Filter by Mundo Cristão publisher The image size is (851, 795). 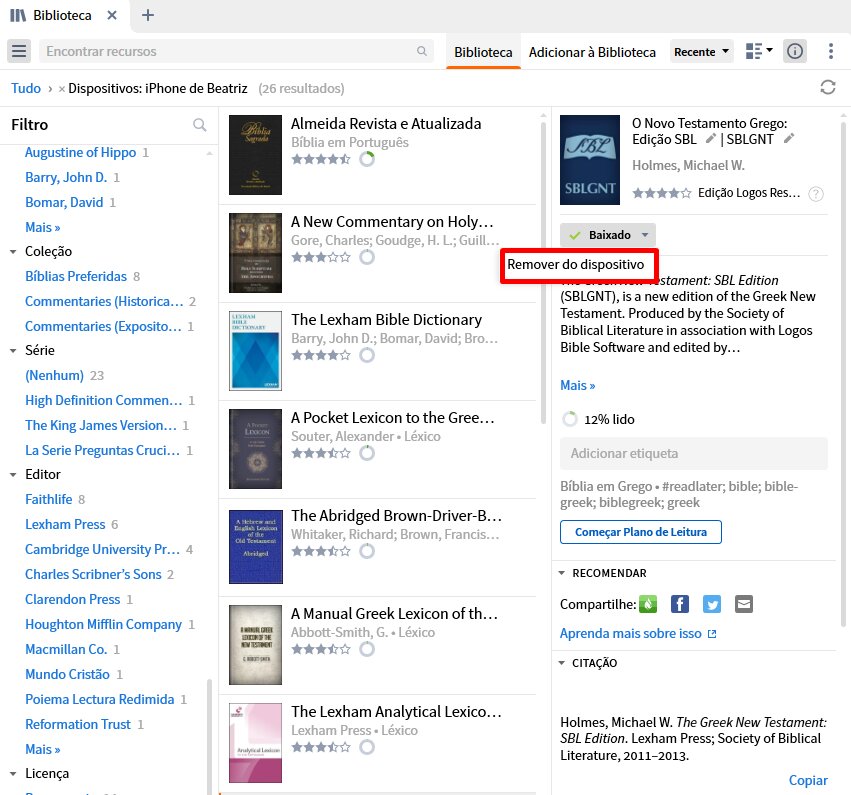tap(67, 675)
